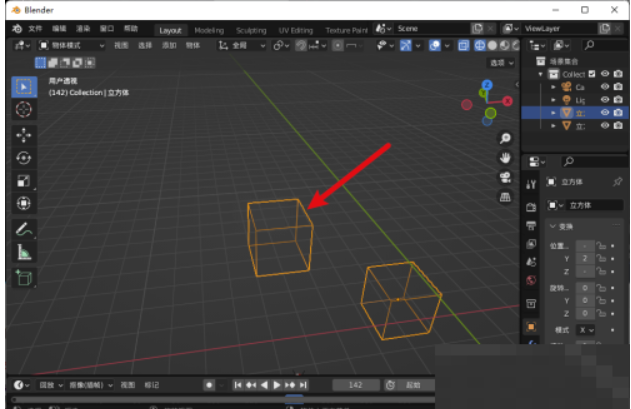Screen dimensions: 631x409
Task: Disable Camera in renders
Action: coord(618,87)
